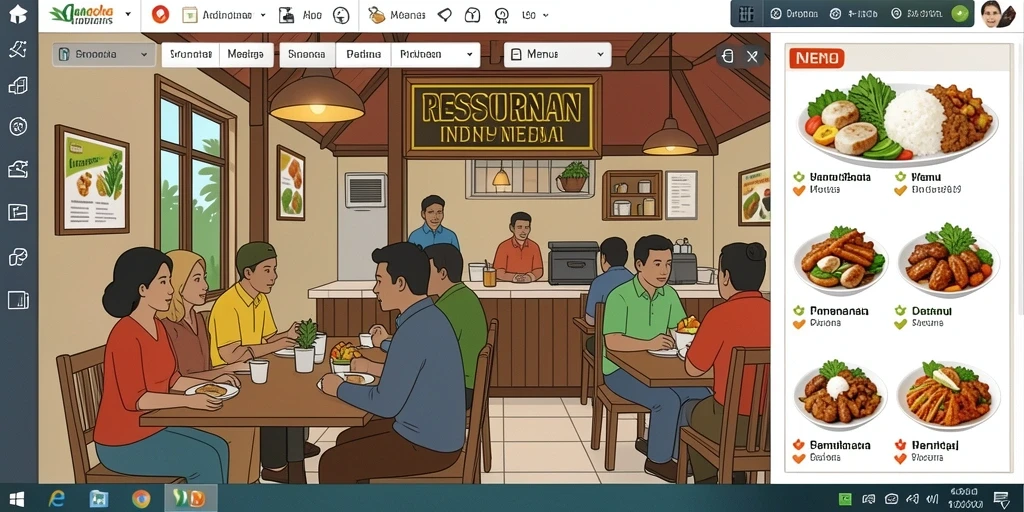Open the Menus dropdown
Screen dimensions: 1024x512
pos(557,55)
